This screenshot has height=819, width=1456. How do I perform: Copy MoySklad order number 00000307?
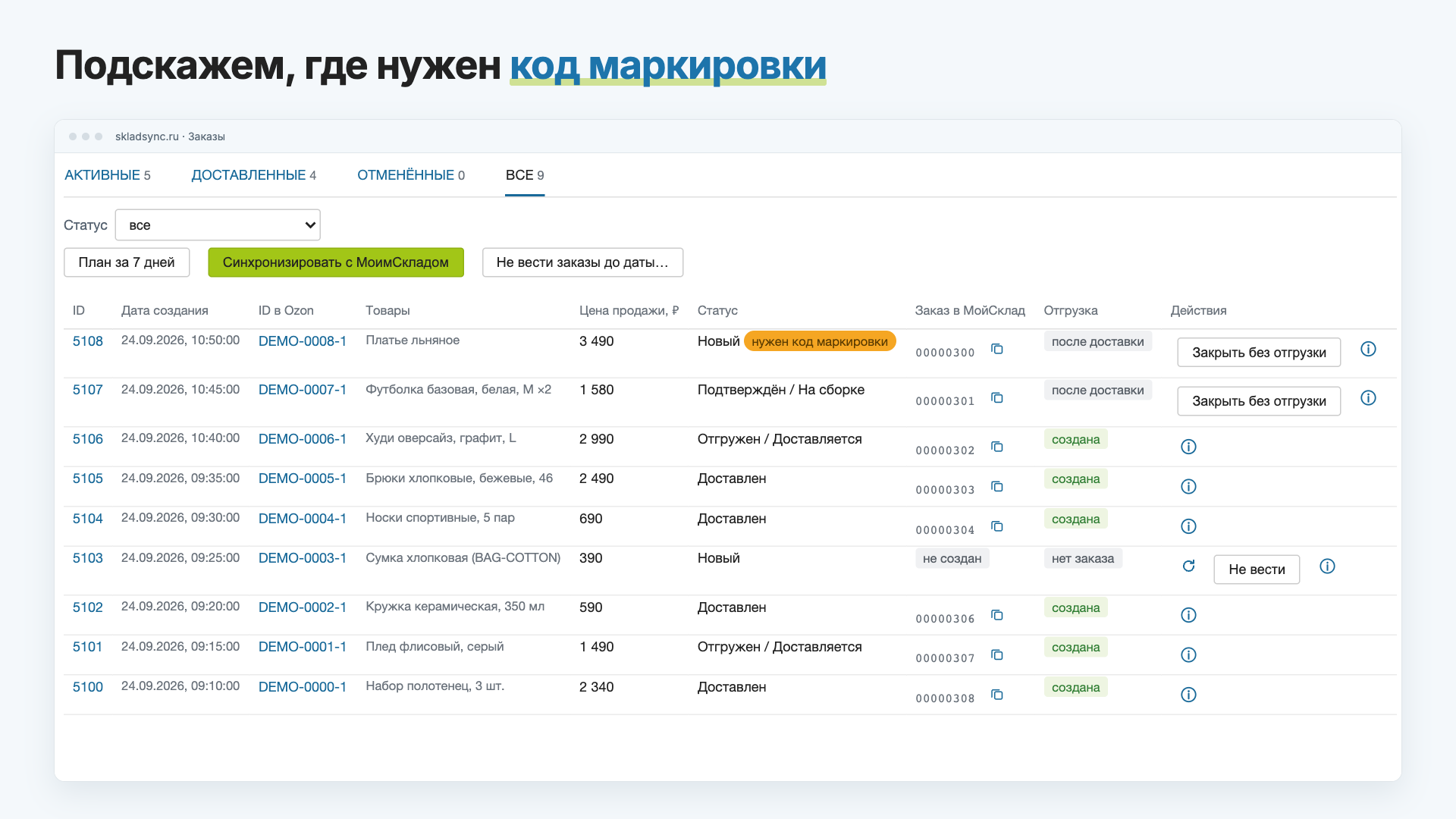[x=997, y=654]
